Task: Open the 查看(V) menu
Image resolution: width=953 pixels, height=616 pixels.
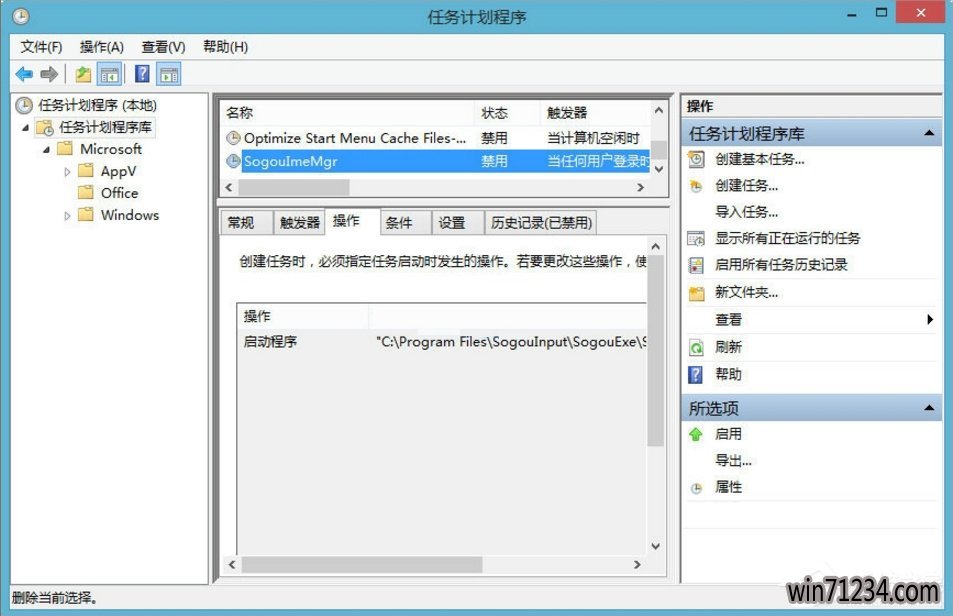Action: (163, 47)
